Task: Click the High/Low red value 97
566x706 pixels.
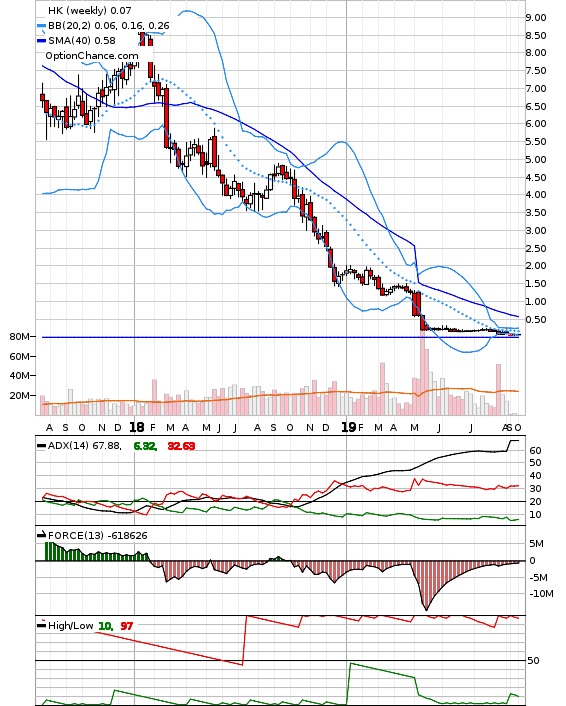Action: pyautogui.click(x=127, y=626)
